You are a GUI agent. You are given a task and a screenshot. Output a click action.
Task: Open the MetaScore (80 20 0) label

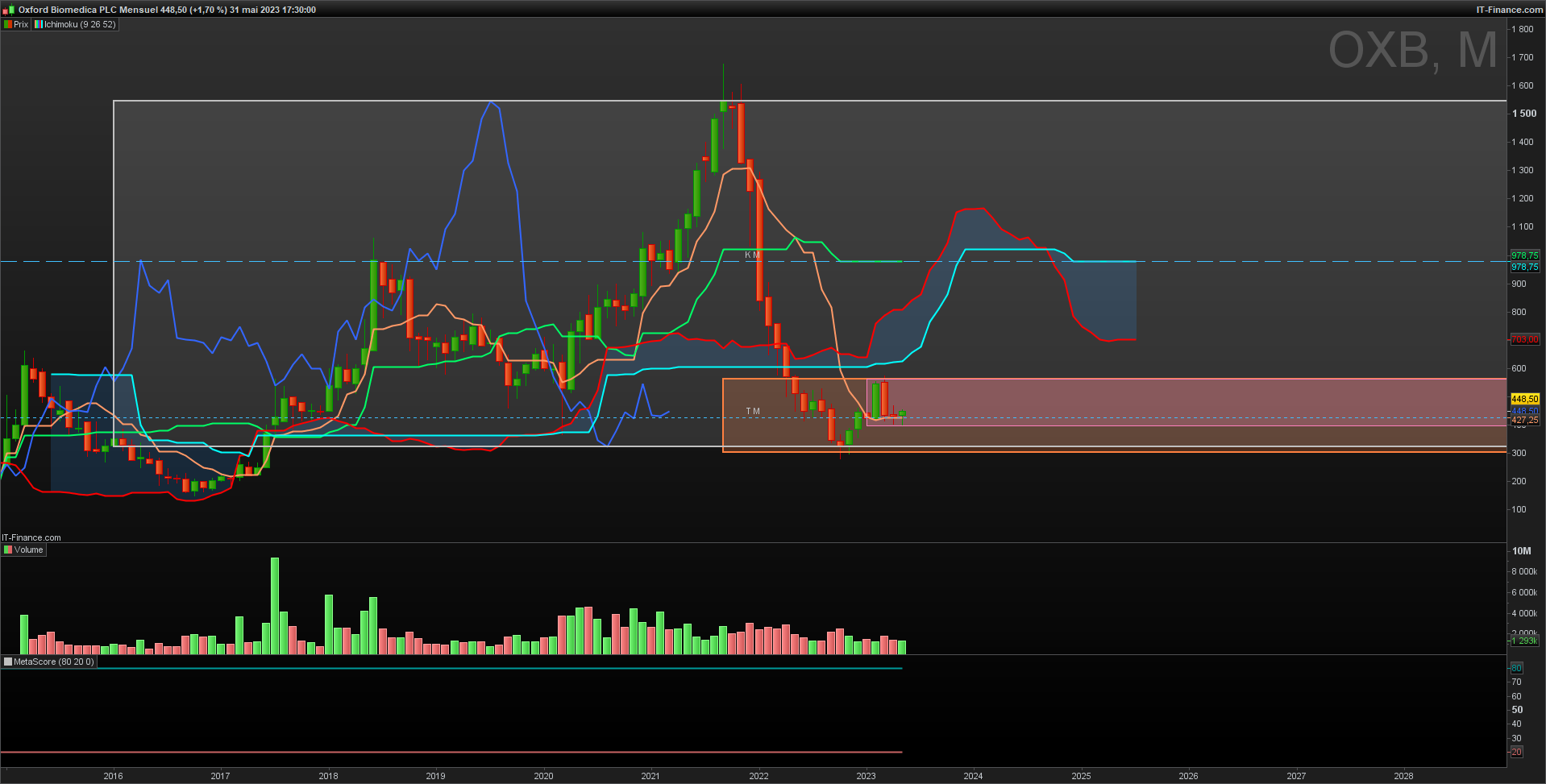[53, 662]
